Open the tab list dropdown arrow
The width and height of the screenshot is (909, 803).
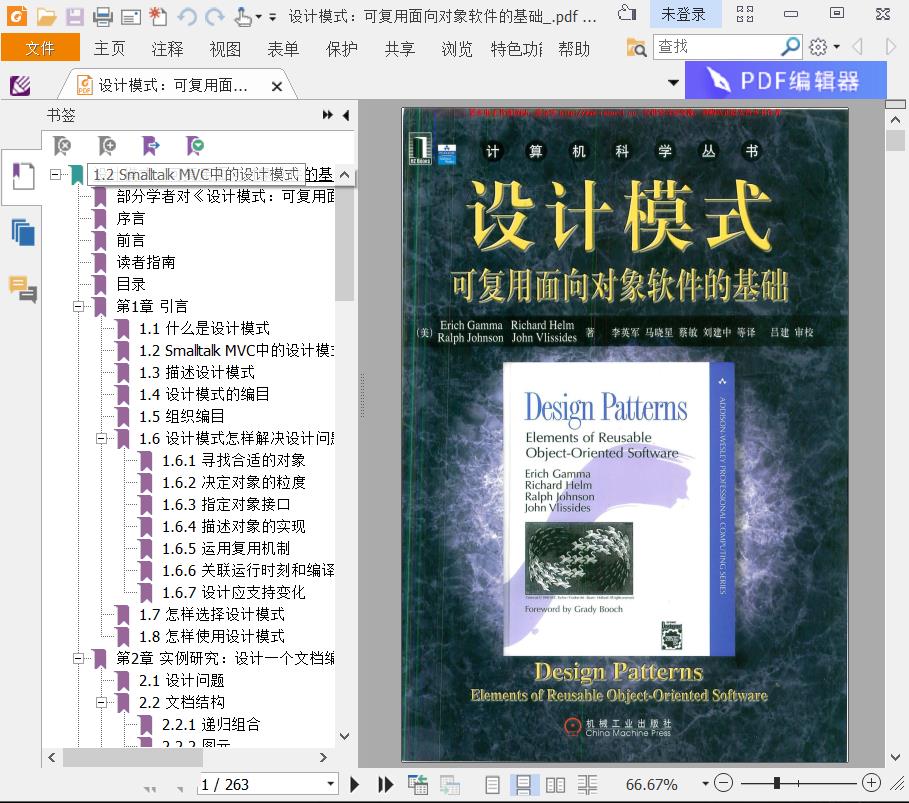click(x=673, y=82)
